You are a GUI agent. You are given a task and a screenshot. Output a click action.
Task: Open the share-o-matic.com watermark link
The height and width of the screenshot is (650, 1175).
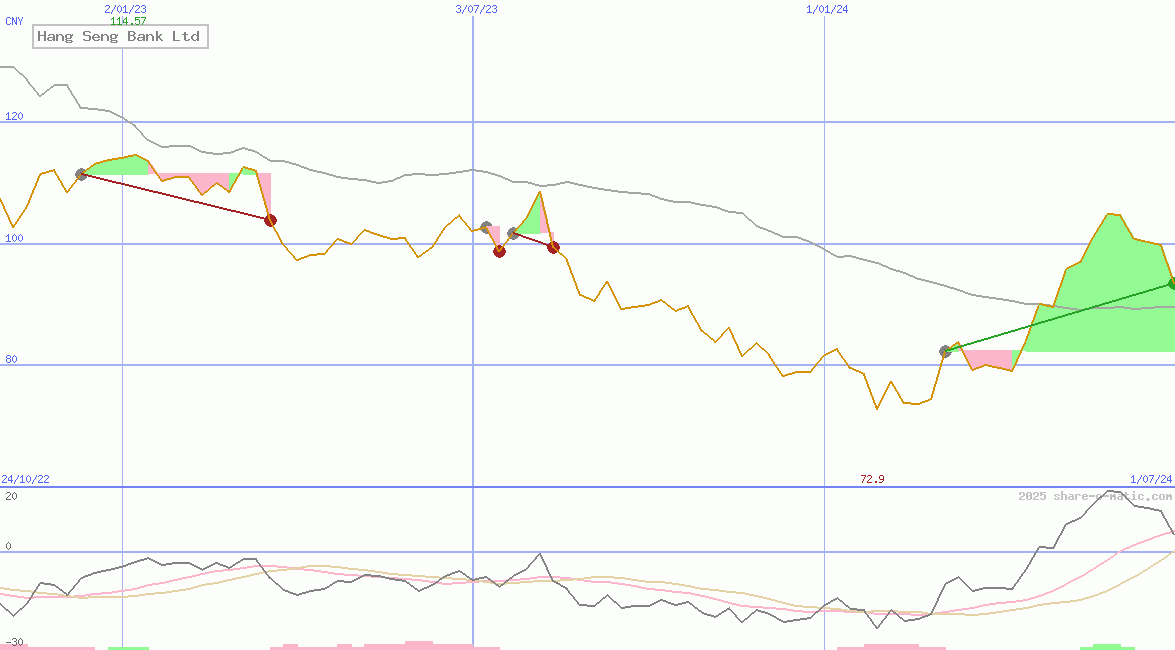(1095, 496)
